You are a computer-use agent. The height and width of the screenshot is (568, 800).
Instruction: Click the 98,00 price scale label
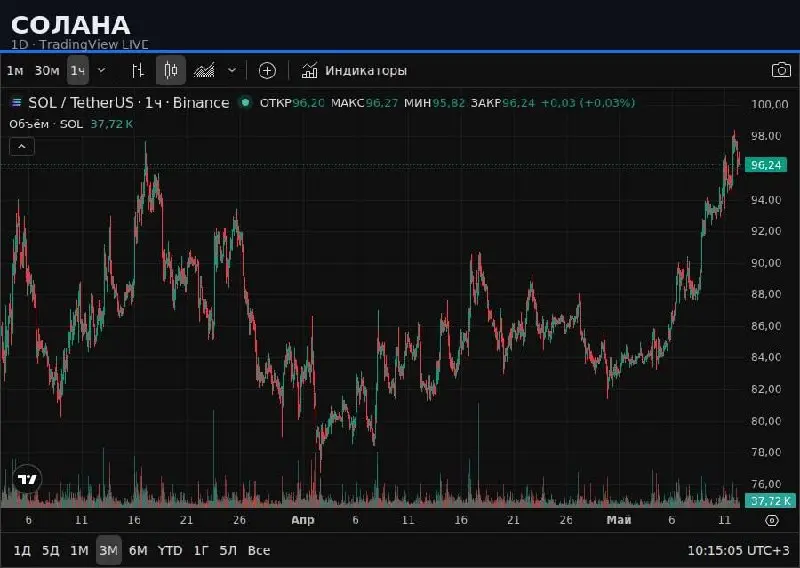click(766, 136)
